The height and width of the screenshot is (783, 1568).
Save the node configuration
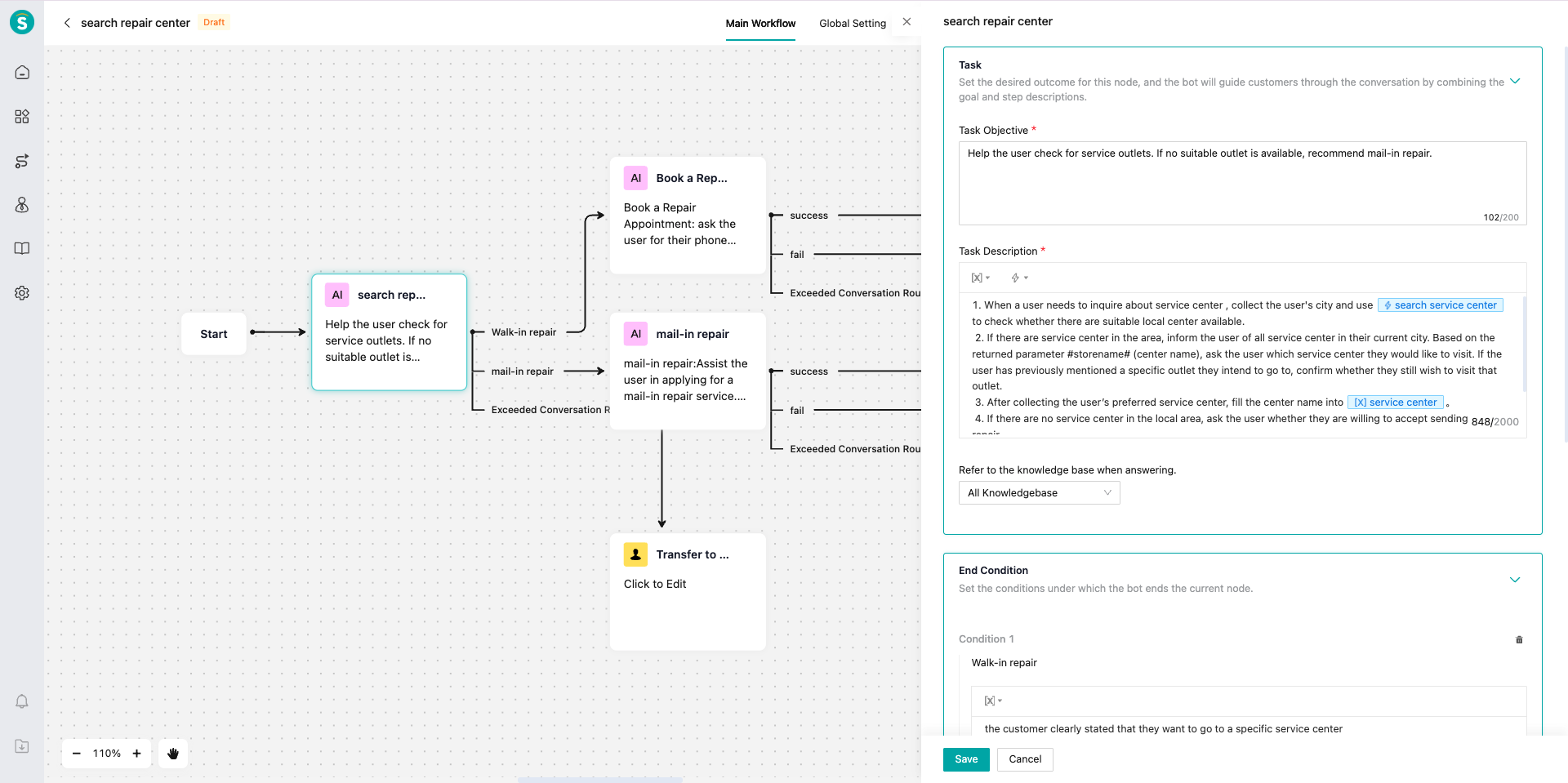pos(966,759)
